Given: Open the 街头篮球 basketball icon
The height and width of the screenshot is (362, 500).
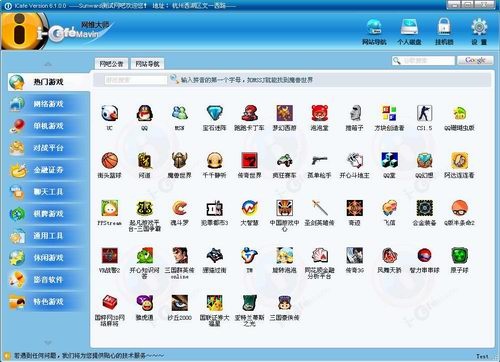Looking at the screenshot, I should point(109,161).
